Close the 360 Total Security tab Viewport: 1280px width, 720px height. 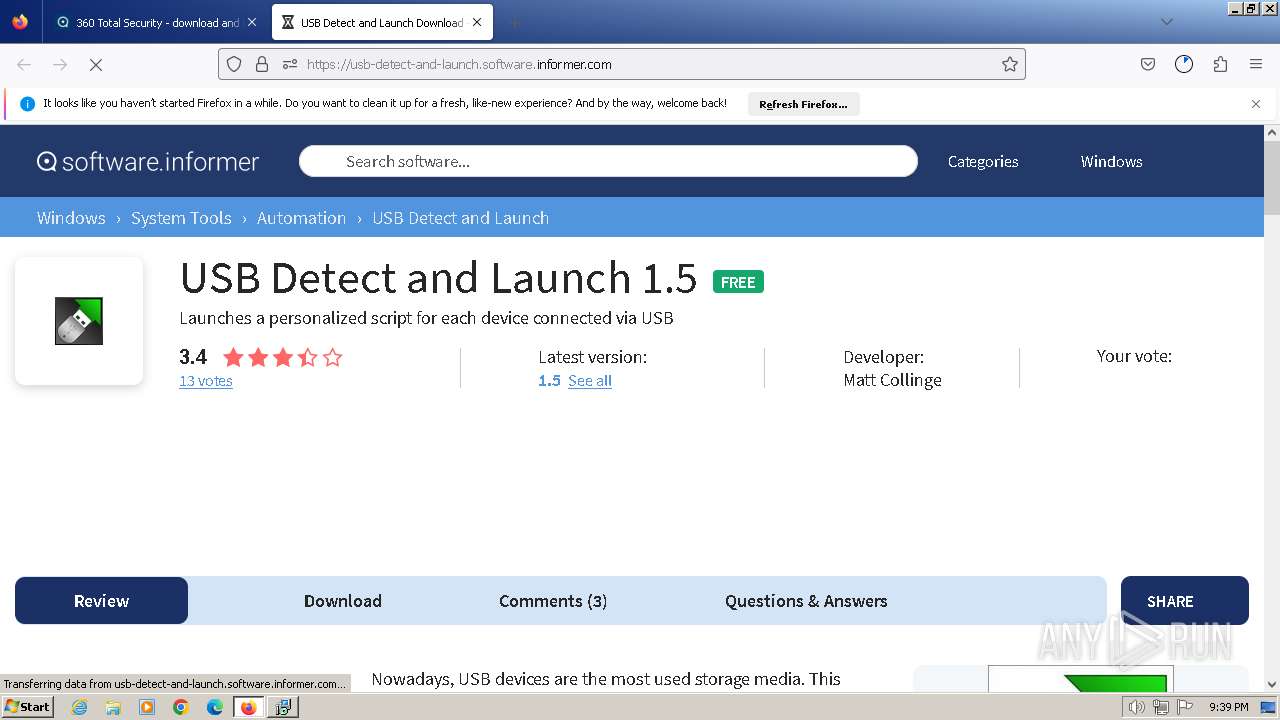point(251,22)
